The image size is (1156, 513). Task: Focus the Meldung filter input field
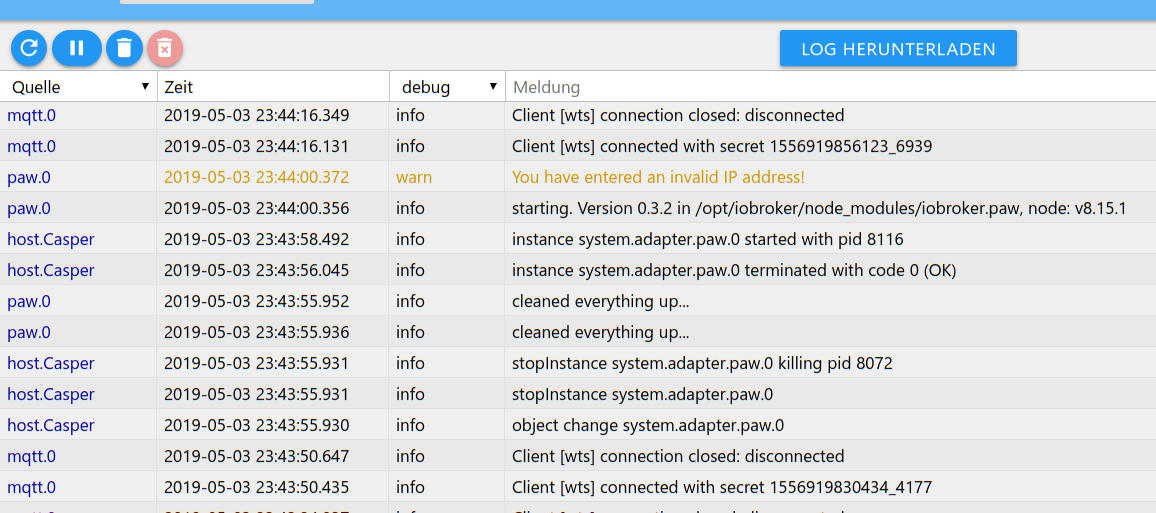point(830,87)
